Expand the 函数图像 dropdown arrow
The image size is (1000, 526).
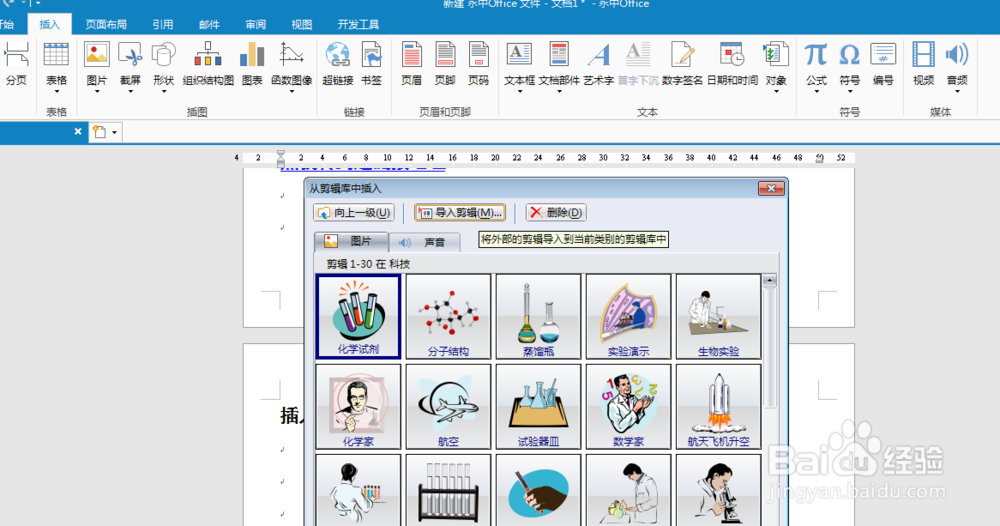(x=291, y=92)
